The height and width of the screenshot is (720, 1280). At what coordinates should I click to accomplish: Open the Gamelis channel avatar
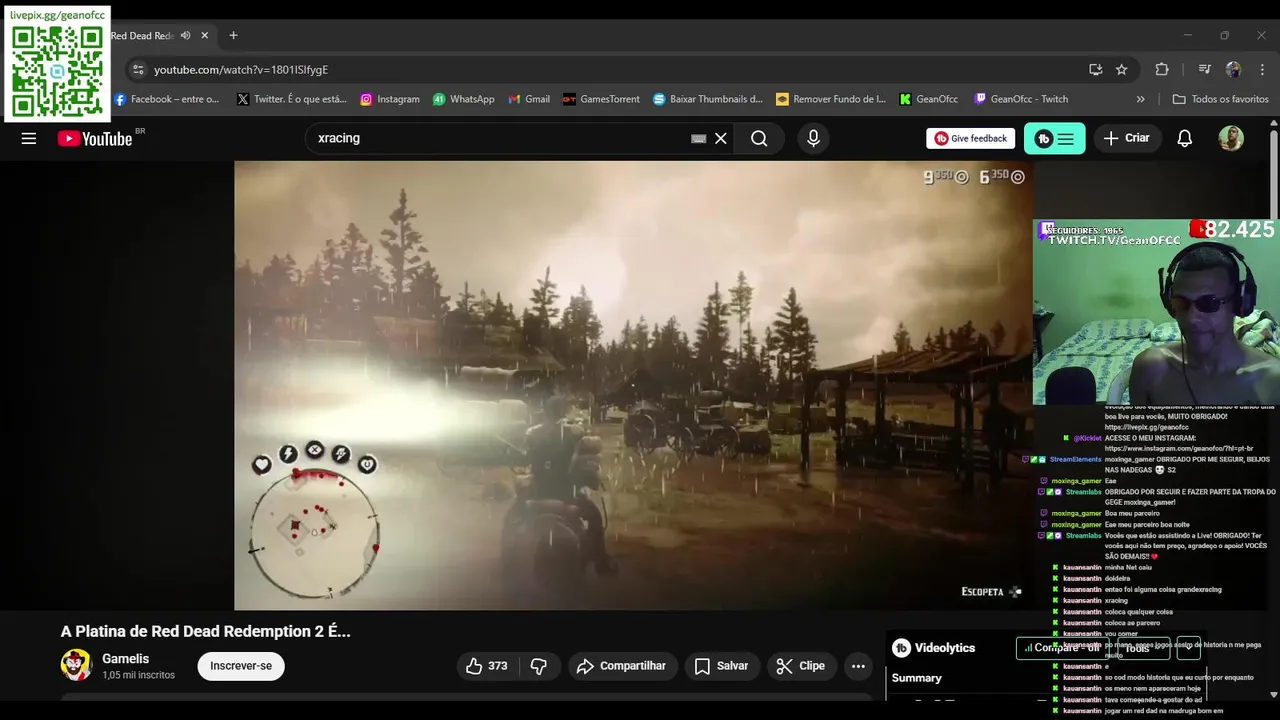click(76, 665)
